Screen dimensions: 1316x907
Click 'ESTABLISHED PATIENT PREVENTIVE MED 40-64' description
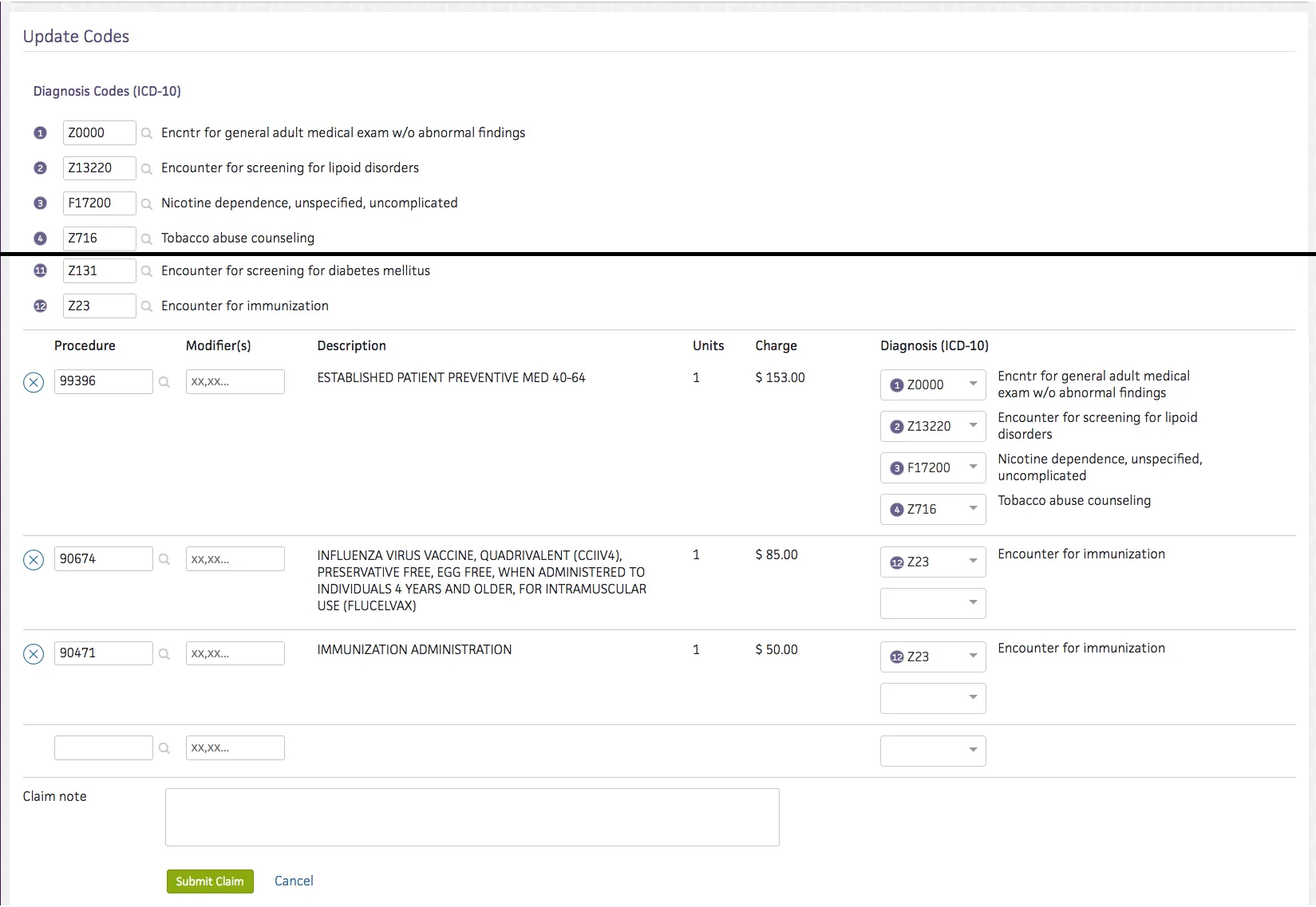451,377
